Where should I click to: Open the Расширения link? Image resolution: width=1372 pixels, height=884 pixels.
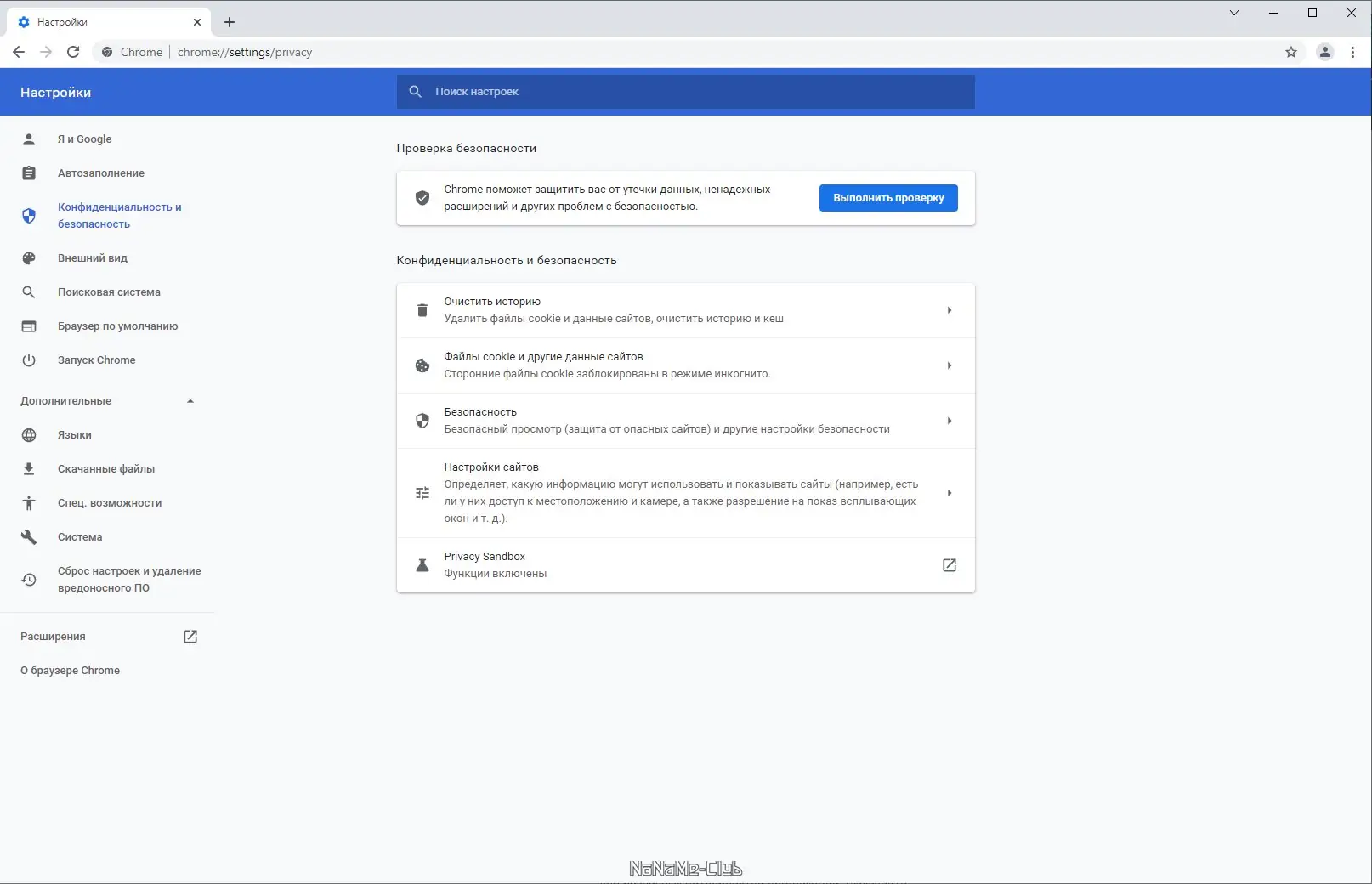tap(53, 636)
